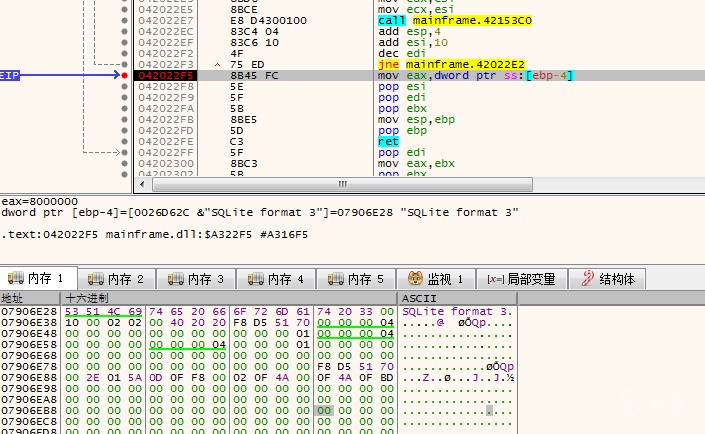Image resolution: width=705 pixels, height=434 pixels.
Task: Toggle the red breakpoint dot at 042022F5
Action: (x=125, y=76)
